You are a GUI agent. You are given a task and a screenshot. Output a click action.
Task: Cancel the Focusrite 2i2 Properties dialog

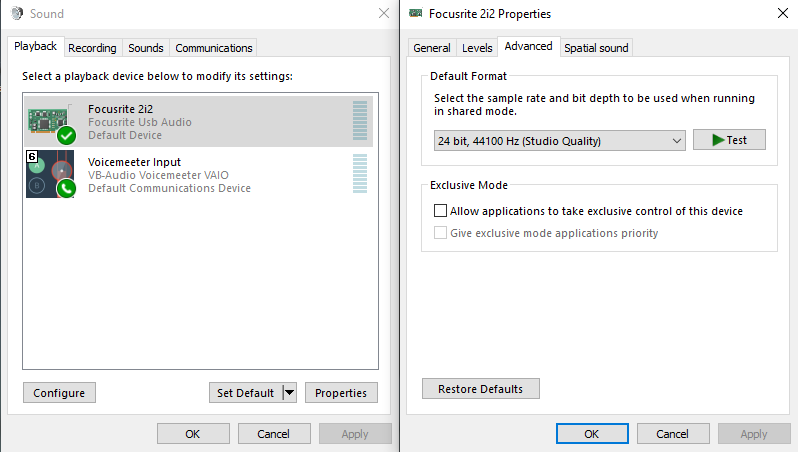(673, 434)
